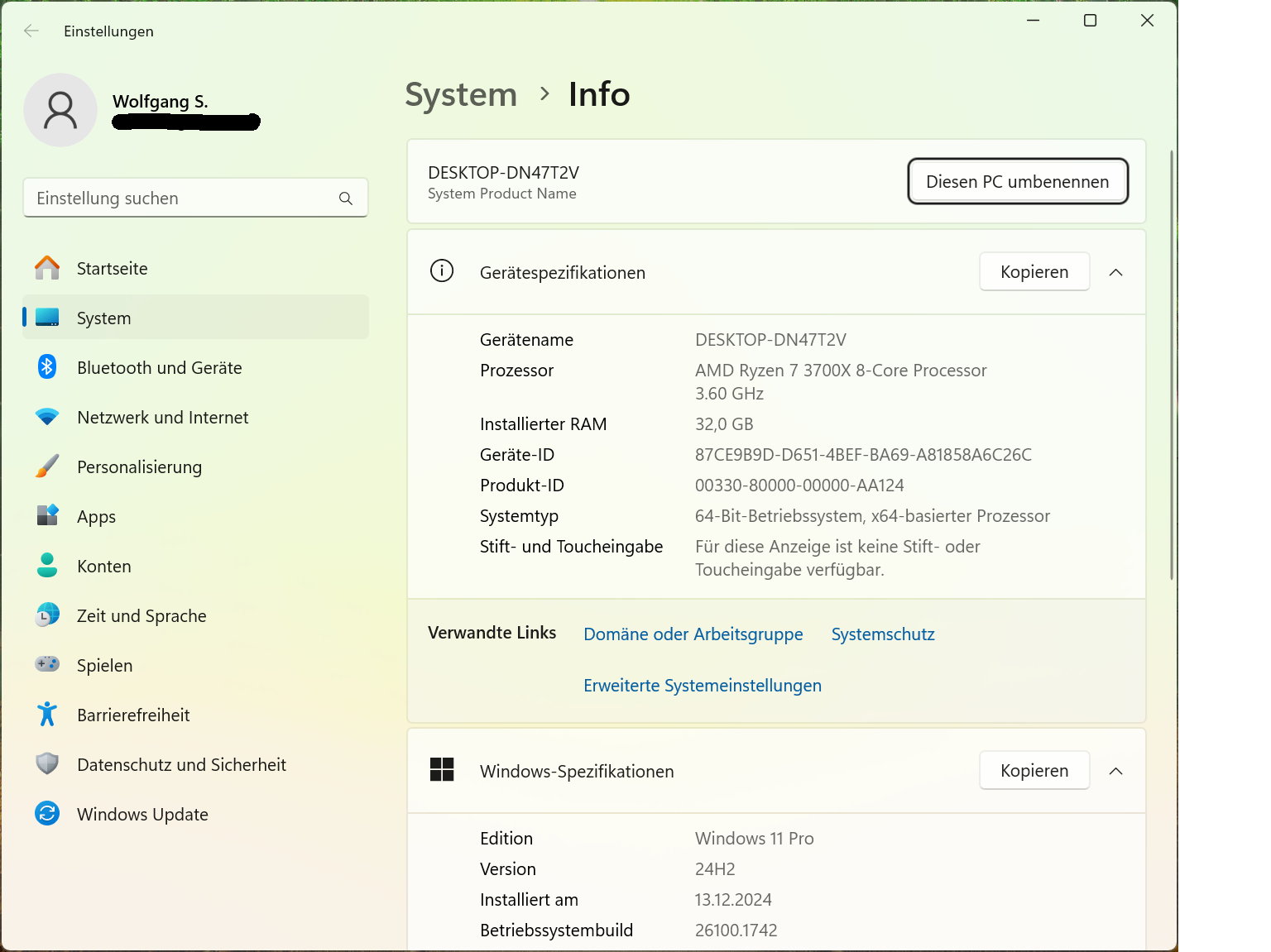Click the Barrierefreiheit accessibility icon
This screenshot has height=952, width=1271.
click(x=47, y=714)
